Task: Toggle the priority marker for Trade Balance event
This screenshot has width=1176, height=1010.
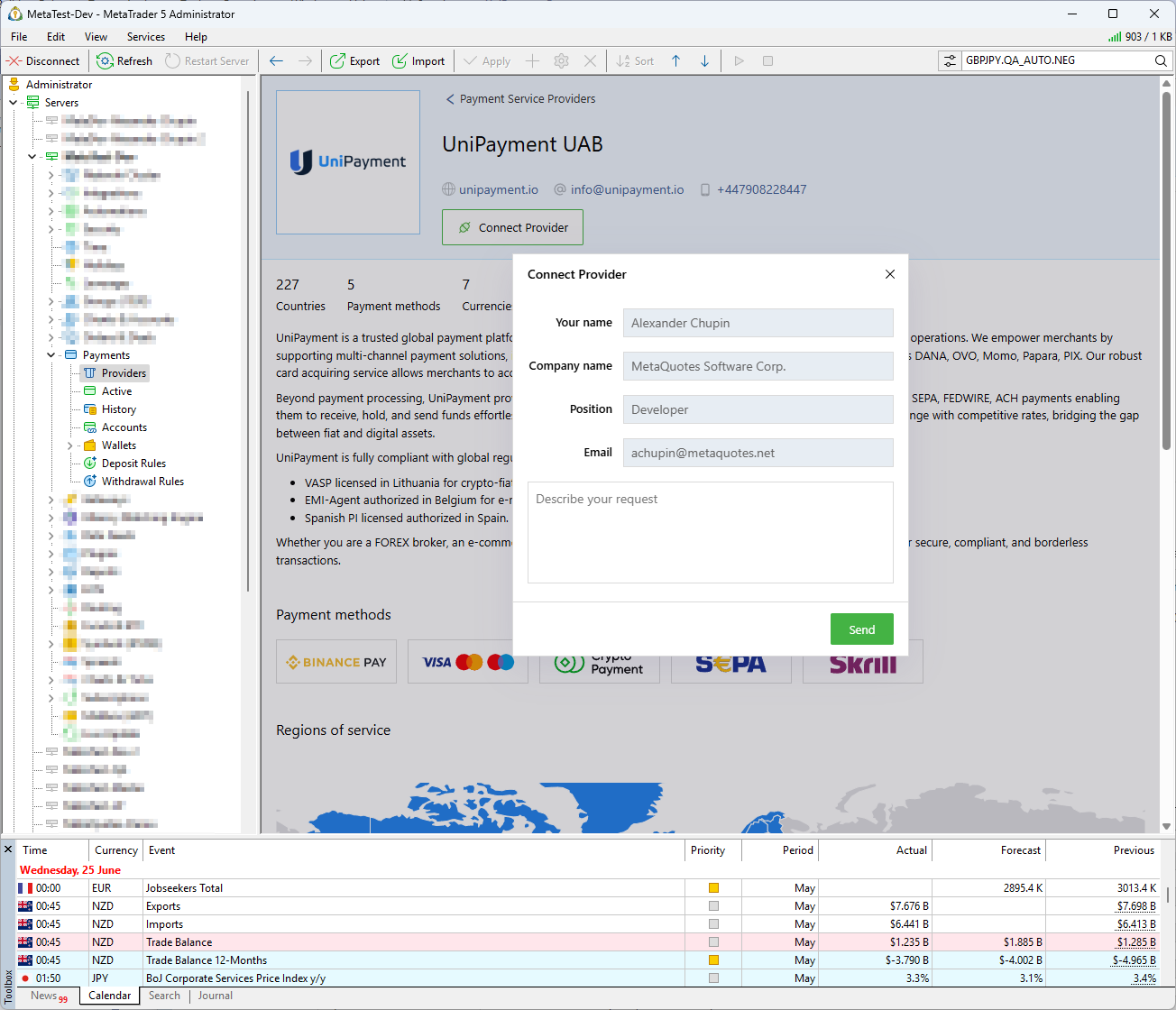Action: point(713,941)
